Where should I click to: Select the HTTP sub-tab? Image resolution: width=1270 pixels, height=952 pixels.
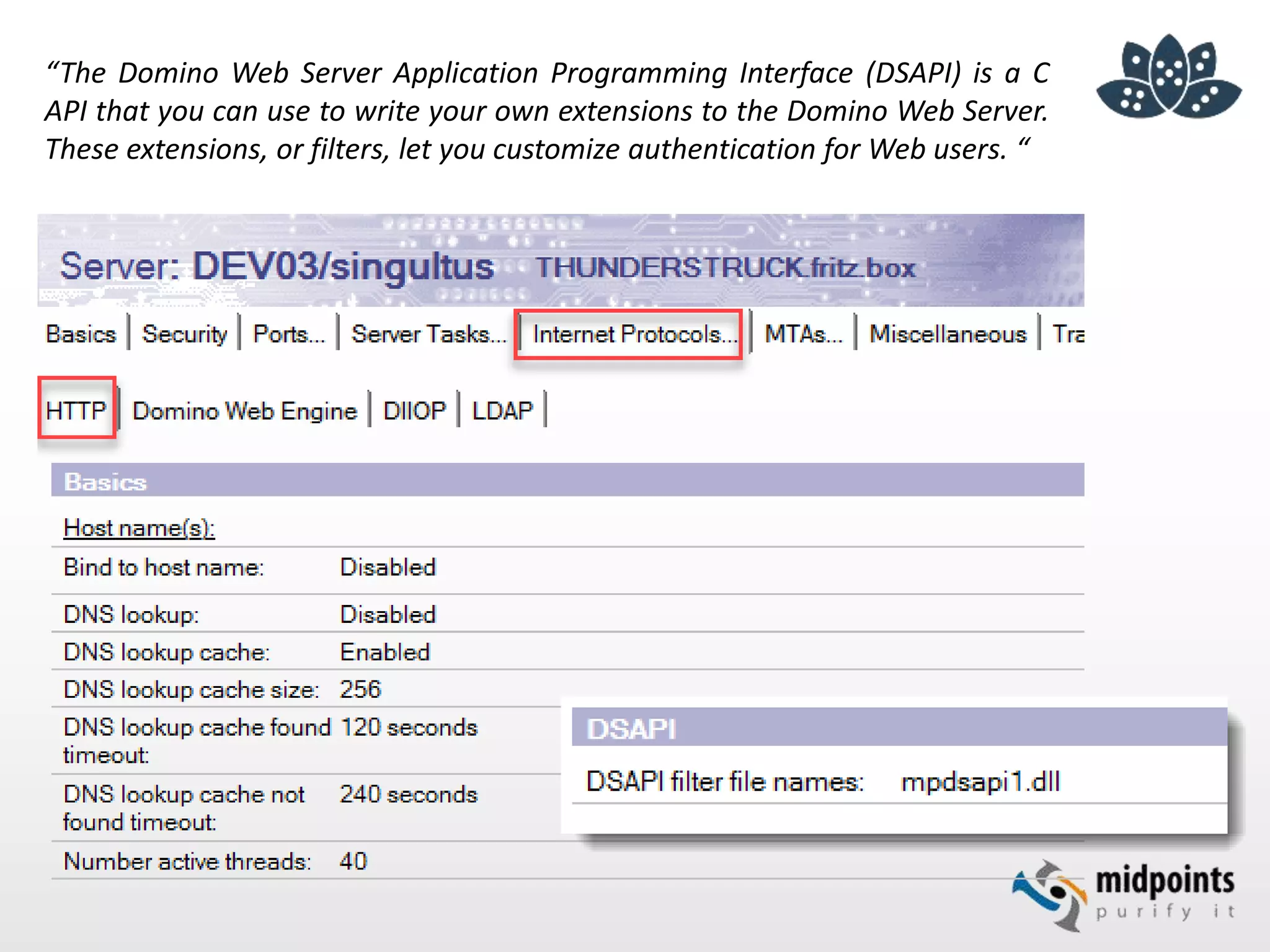tap(76, 410)
